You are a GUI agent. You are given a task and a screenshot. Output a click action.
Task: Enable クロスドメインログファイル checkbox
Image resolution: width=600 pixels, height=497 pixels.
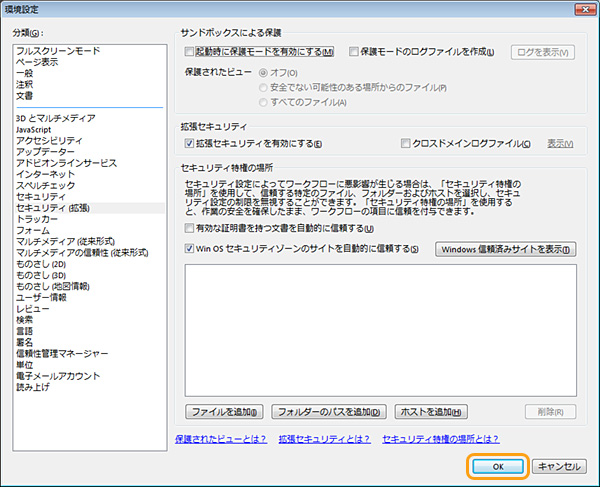(405, 144)
